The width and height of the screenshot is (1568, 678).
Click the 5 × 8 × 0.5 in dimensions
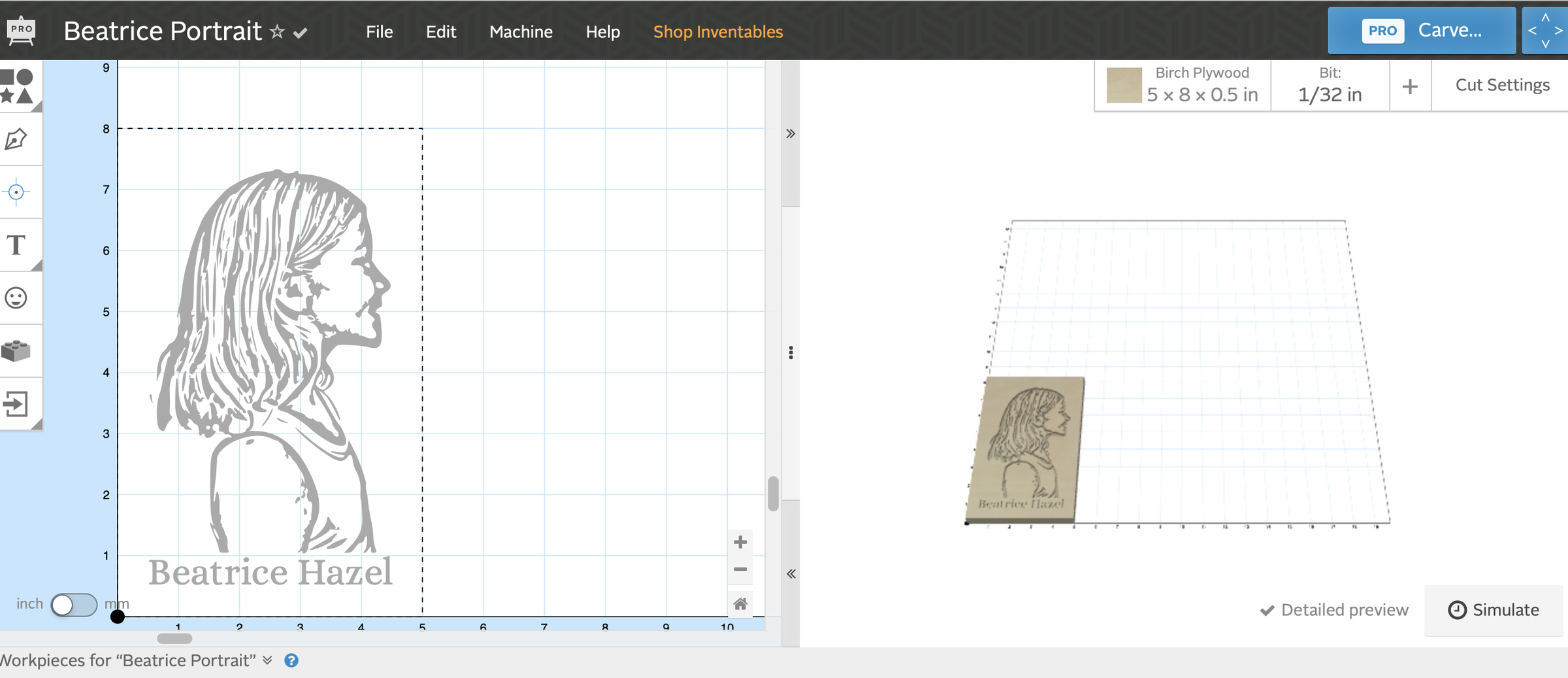(x=1202, y=95)
